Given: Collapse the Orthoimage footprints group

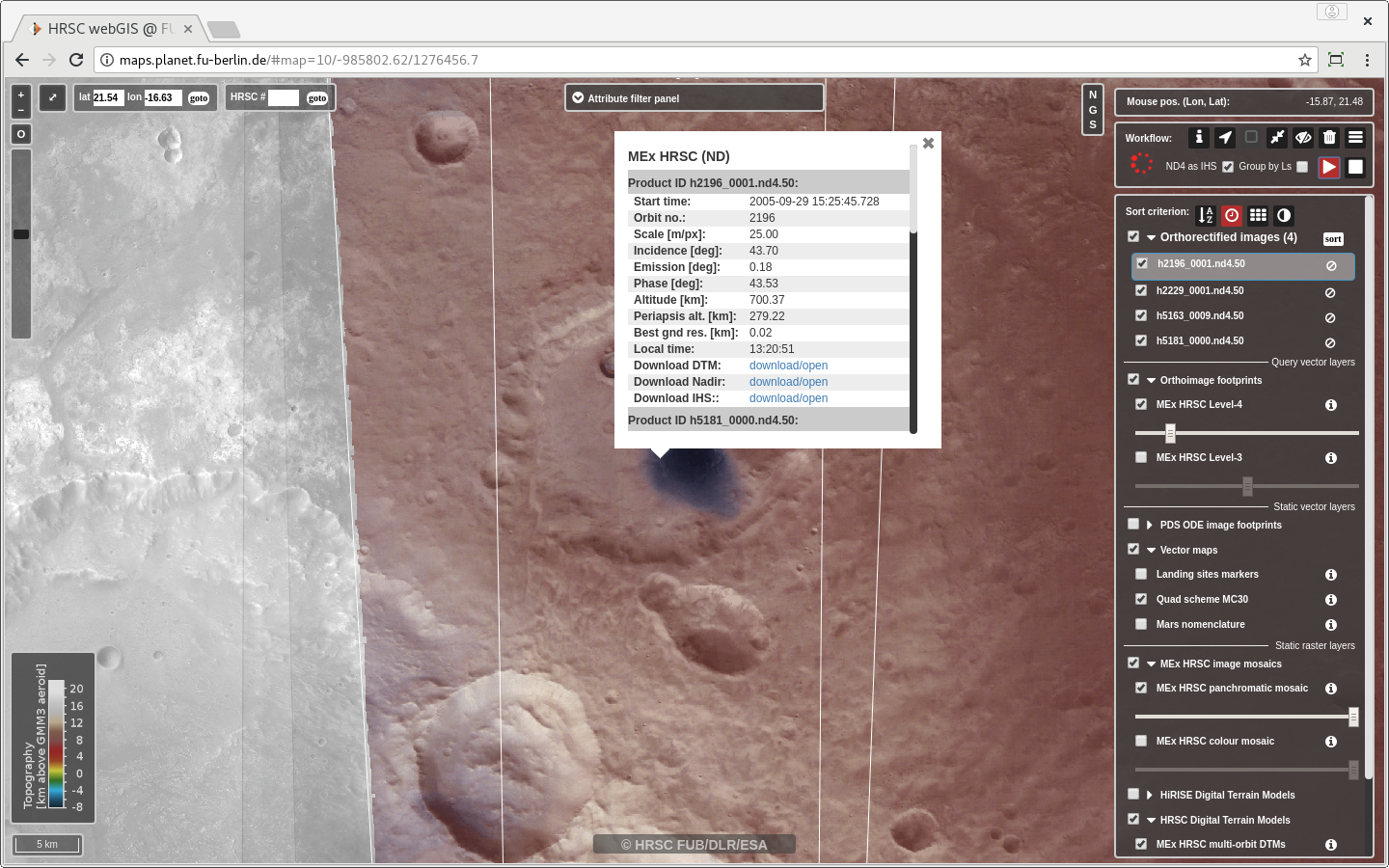Looking at the screenshot, I should pos(1151,380).
